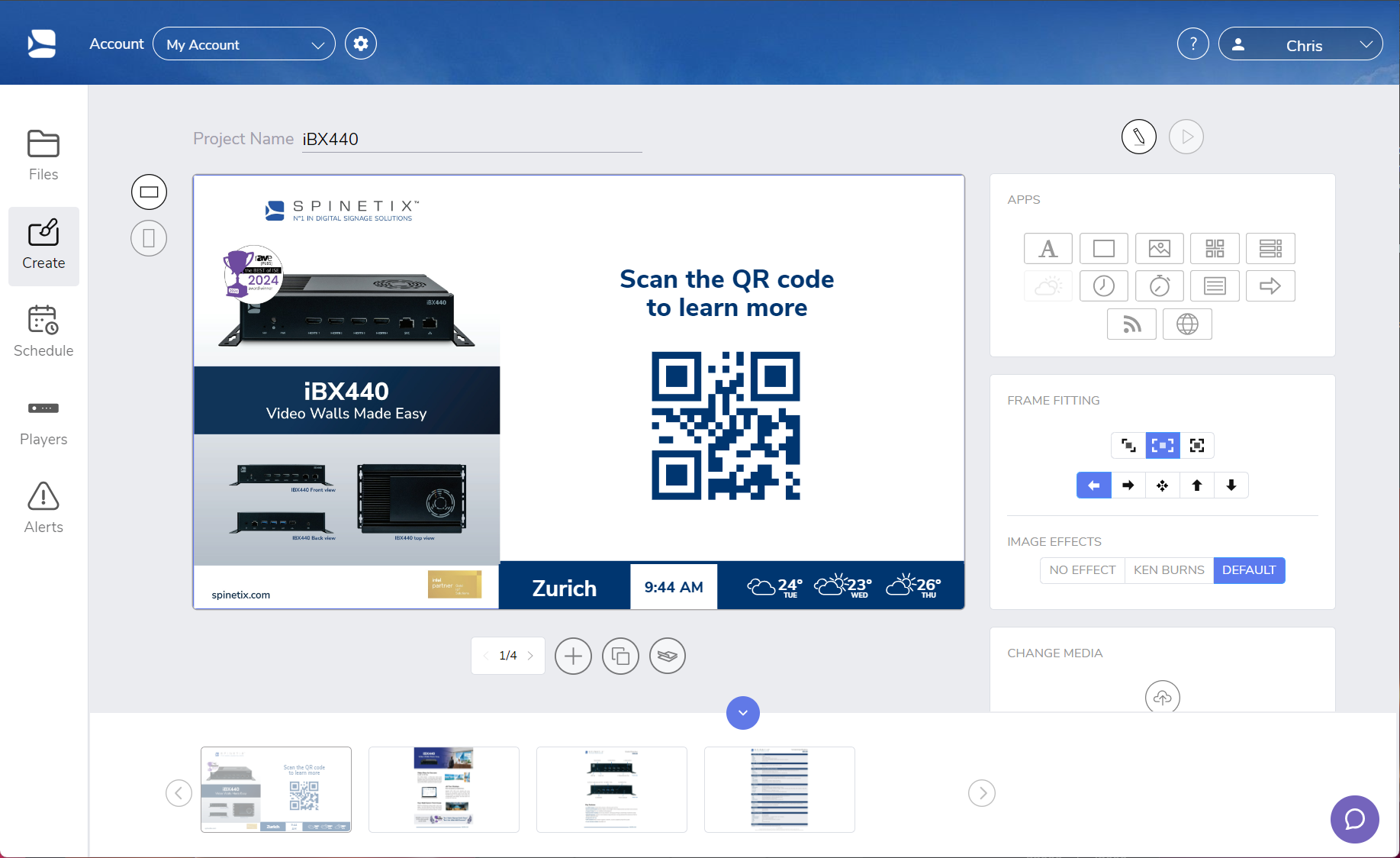Image resolution: width=1400 pixels, height=858 pixels.
Task: Align image to the top
Action: 1197,485
